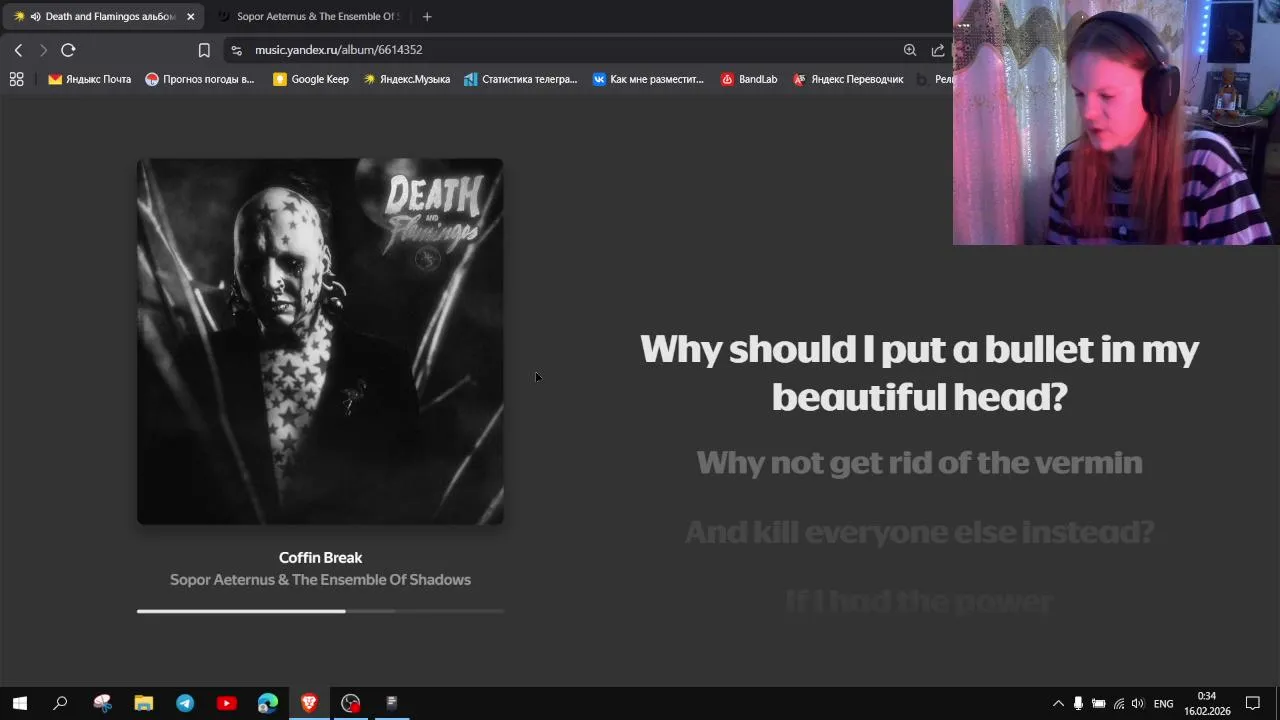Open the clock and date flyout

click(1207, 704)
